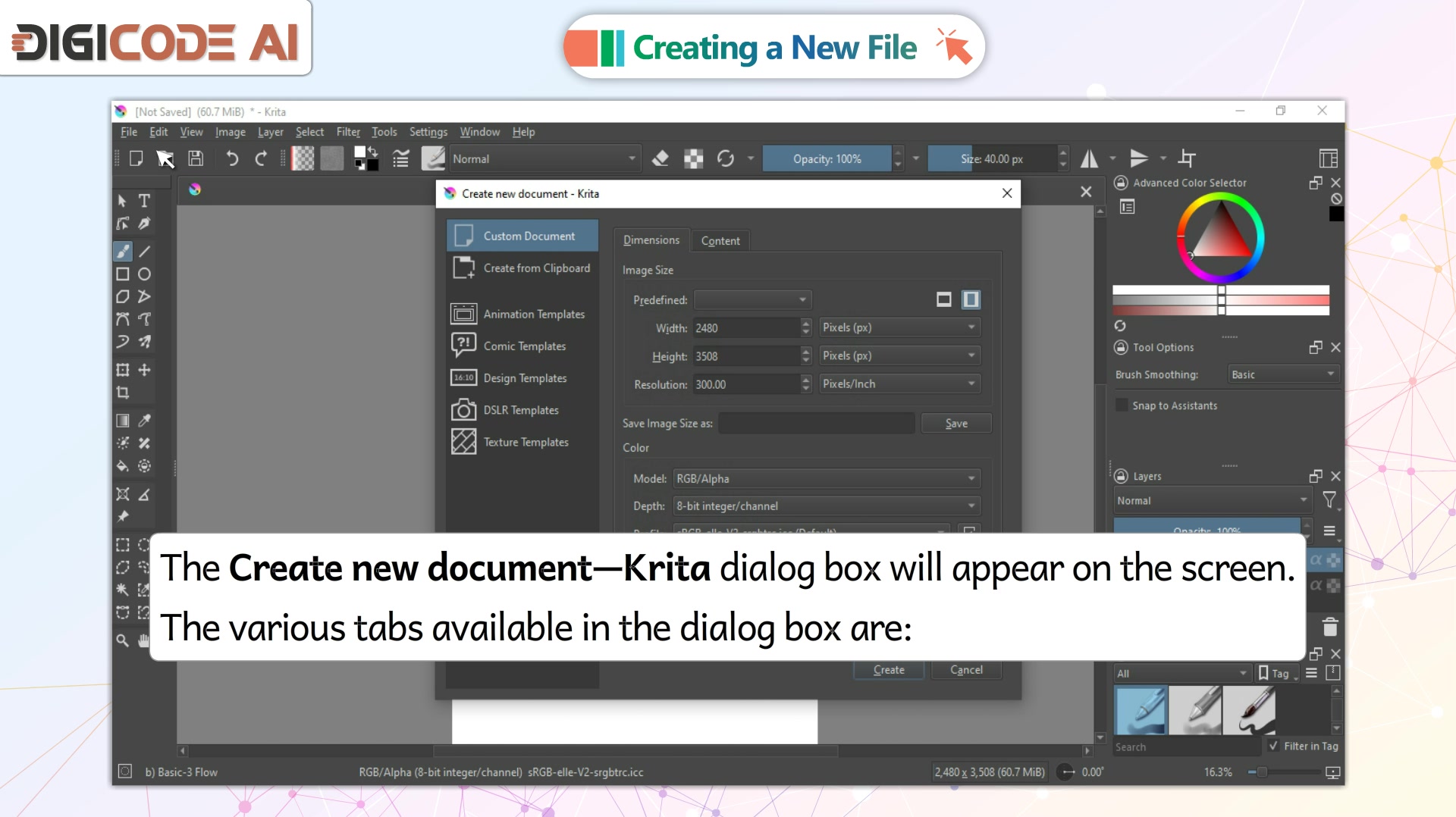The image size is (1456, 817).
Task: Select the Line tool
Action: click(144, 251)
